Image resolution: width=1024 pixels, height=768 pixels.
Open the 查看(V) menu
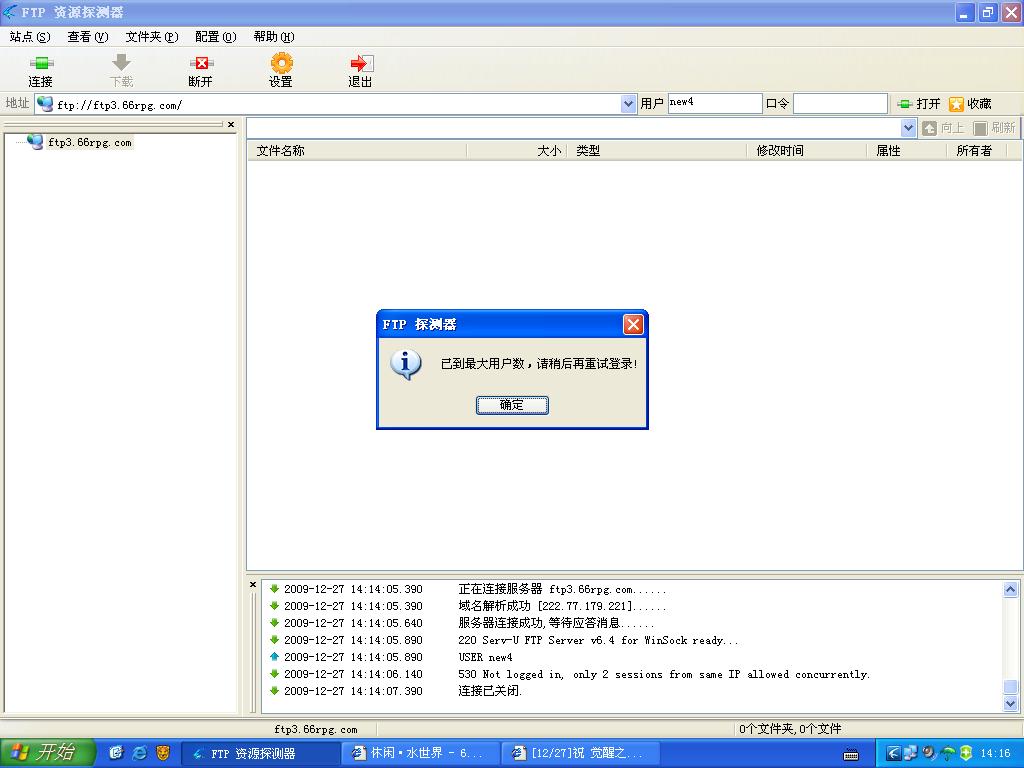[88, 37]
